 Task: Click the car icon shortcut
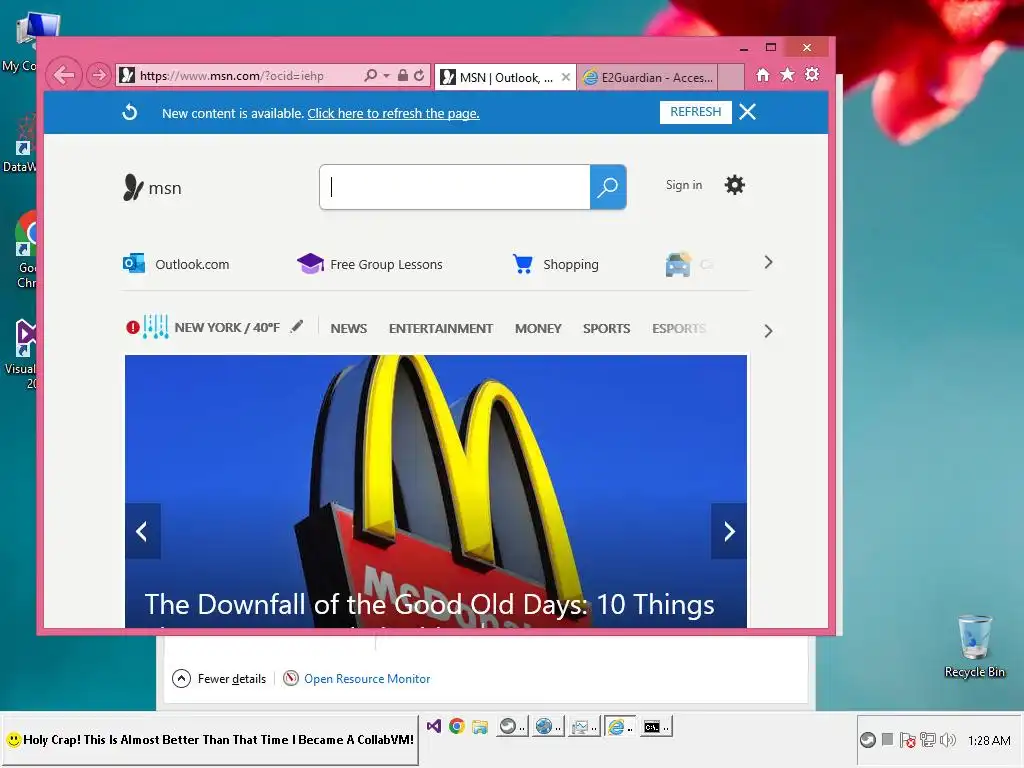click(x=679, y=264)
